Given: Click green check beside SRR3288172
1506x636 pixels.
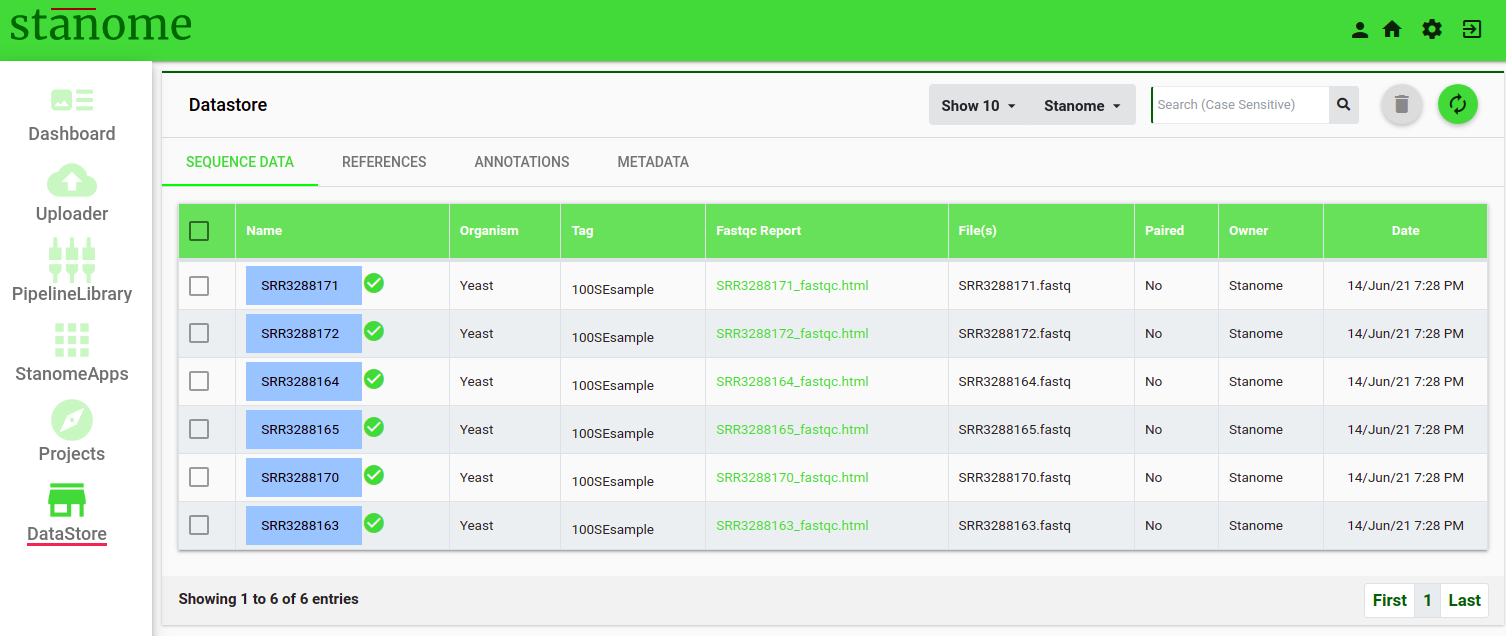Looking at the screenshot, I should point(374,331).
